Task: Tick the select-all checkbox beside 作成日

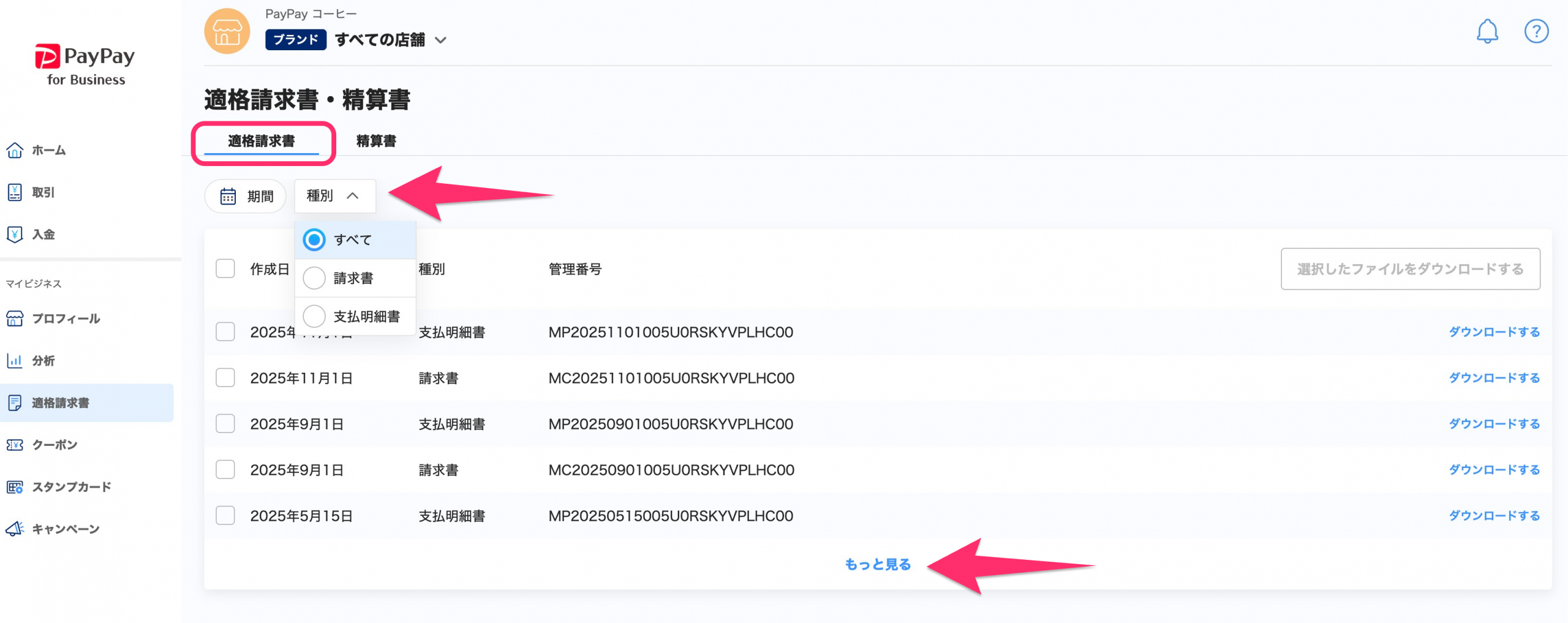Action: pyautogui.click(x=225, y=269)
